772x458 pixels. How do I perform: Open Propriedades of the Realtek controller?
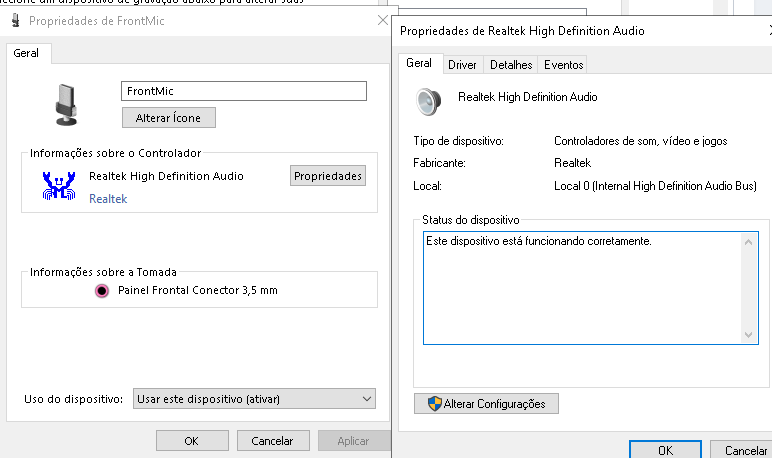click(328, 176)
